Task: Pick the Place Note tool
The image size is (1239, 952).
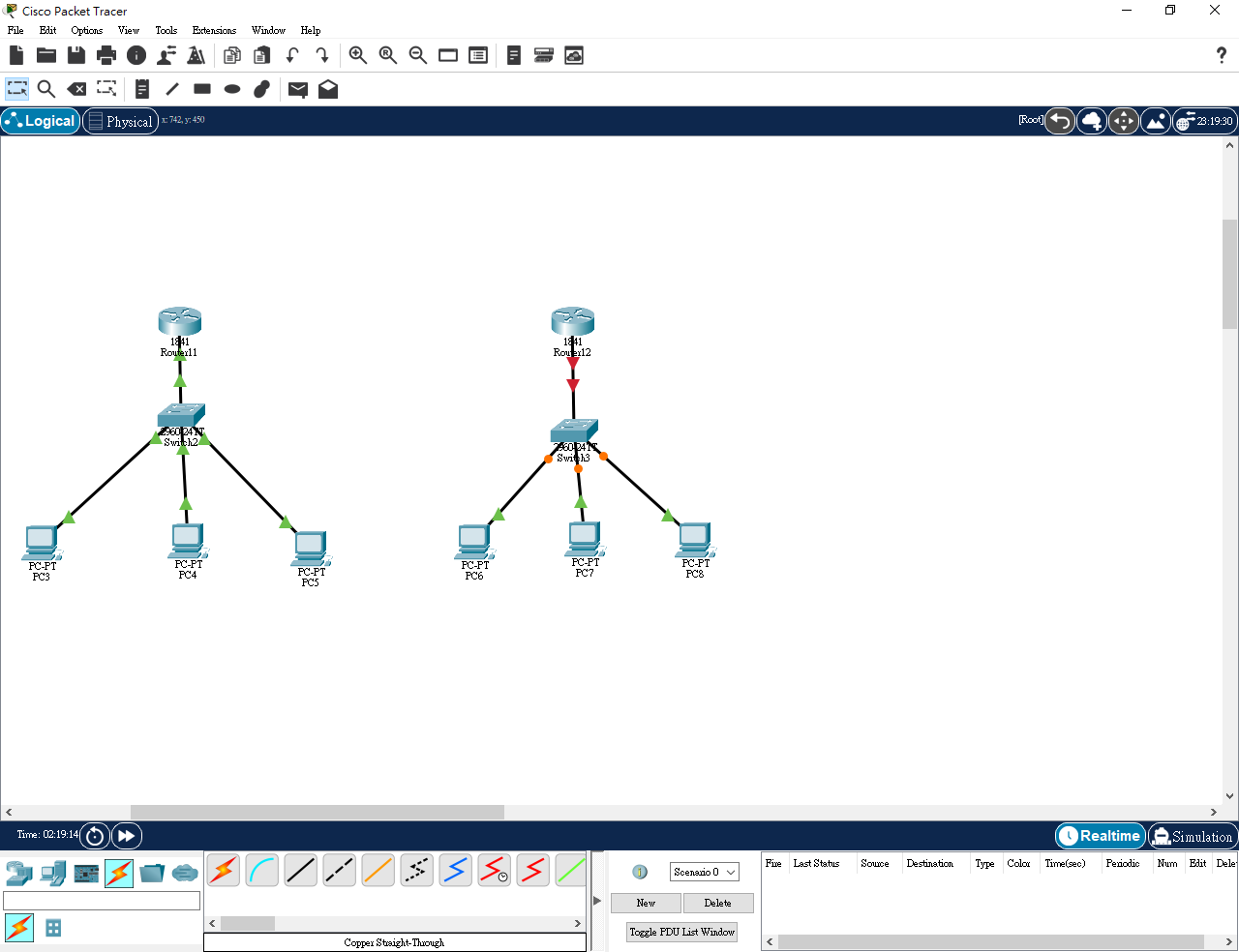Action: 142,89
